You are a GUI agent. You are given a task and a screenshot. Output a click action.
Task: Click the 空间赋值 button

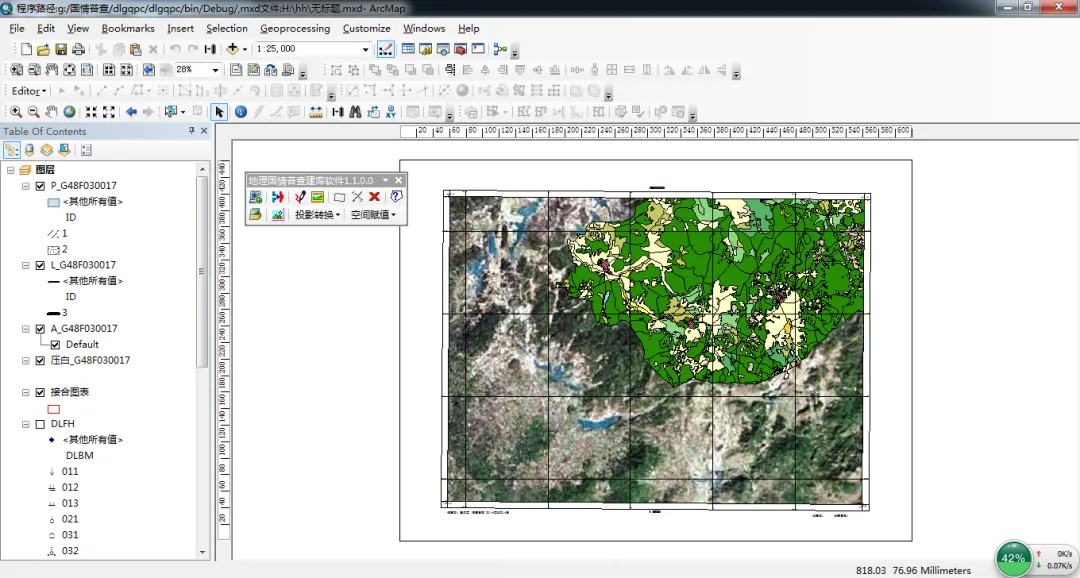(373, 215)
